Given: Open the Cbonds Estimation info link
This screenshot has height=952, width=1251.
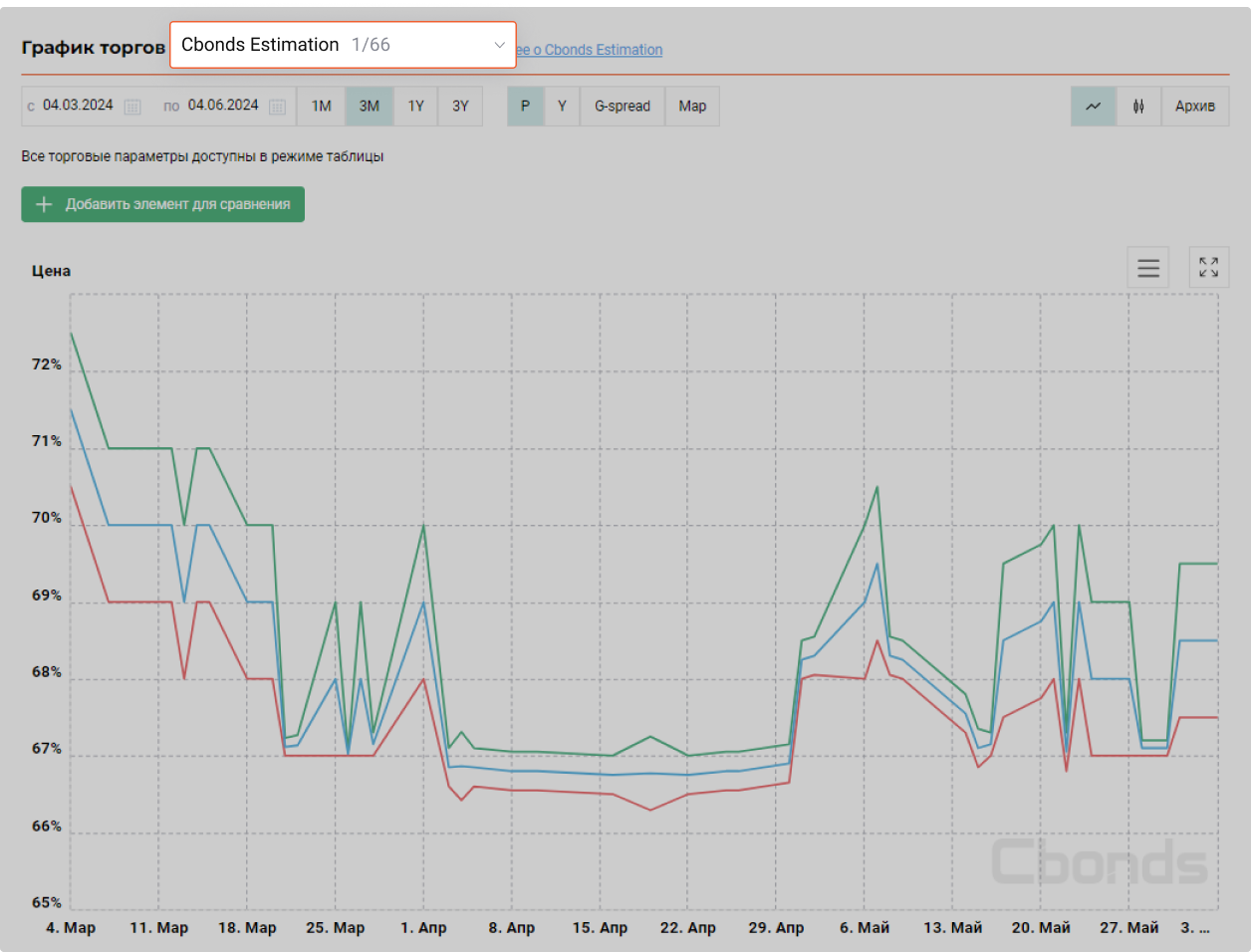Looking at the screenshot, I should point(590,50).
